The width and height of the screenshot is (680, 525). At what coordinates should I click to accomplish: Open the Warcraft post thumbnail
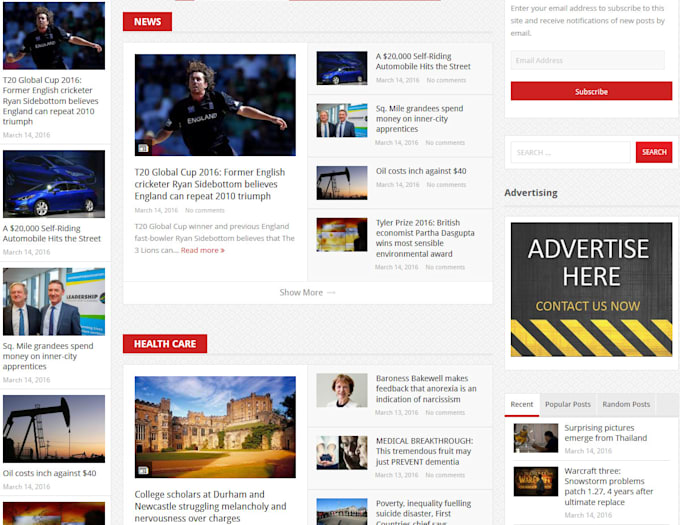[536, 481]
